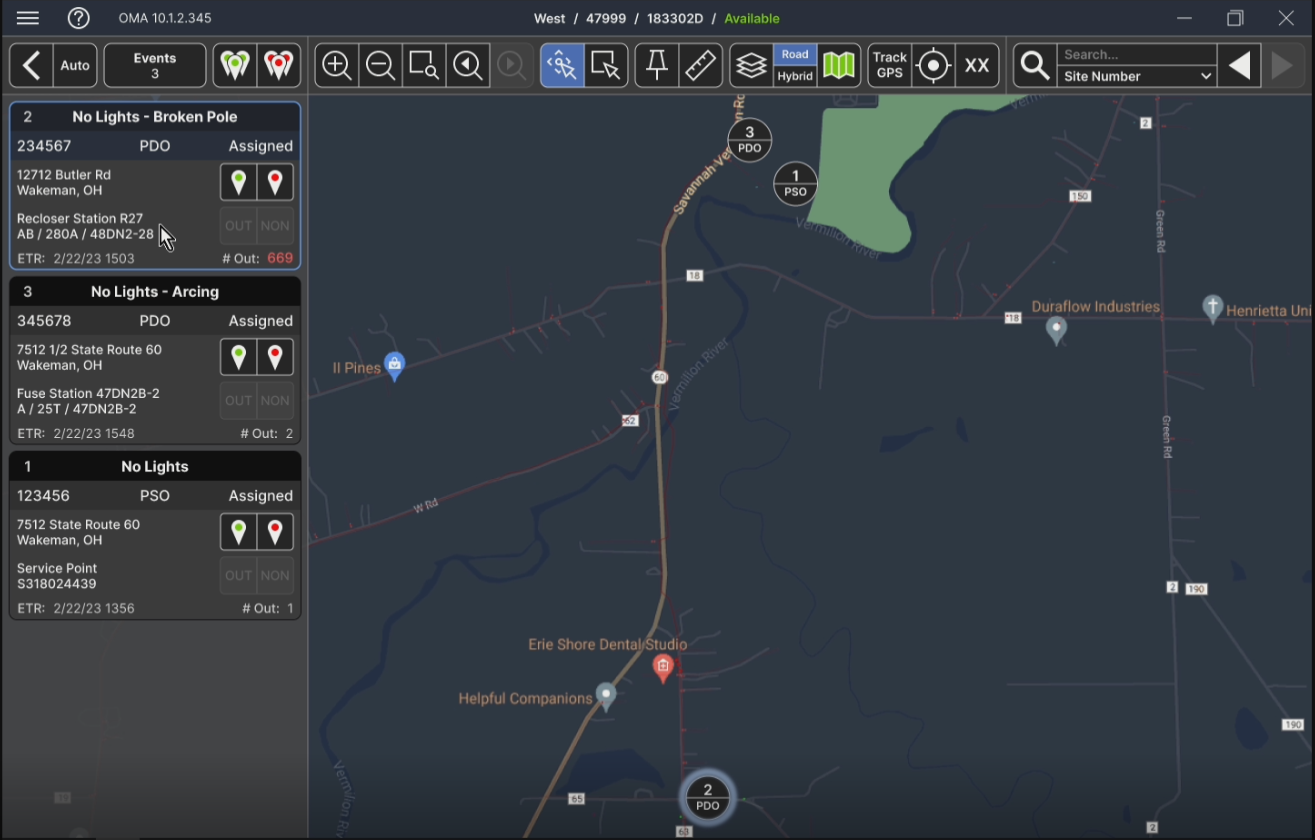
Task: Expand the Events 3 list
Action: click(x=154, y=65)
